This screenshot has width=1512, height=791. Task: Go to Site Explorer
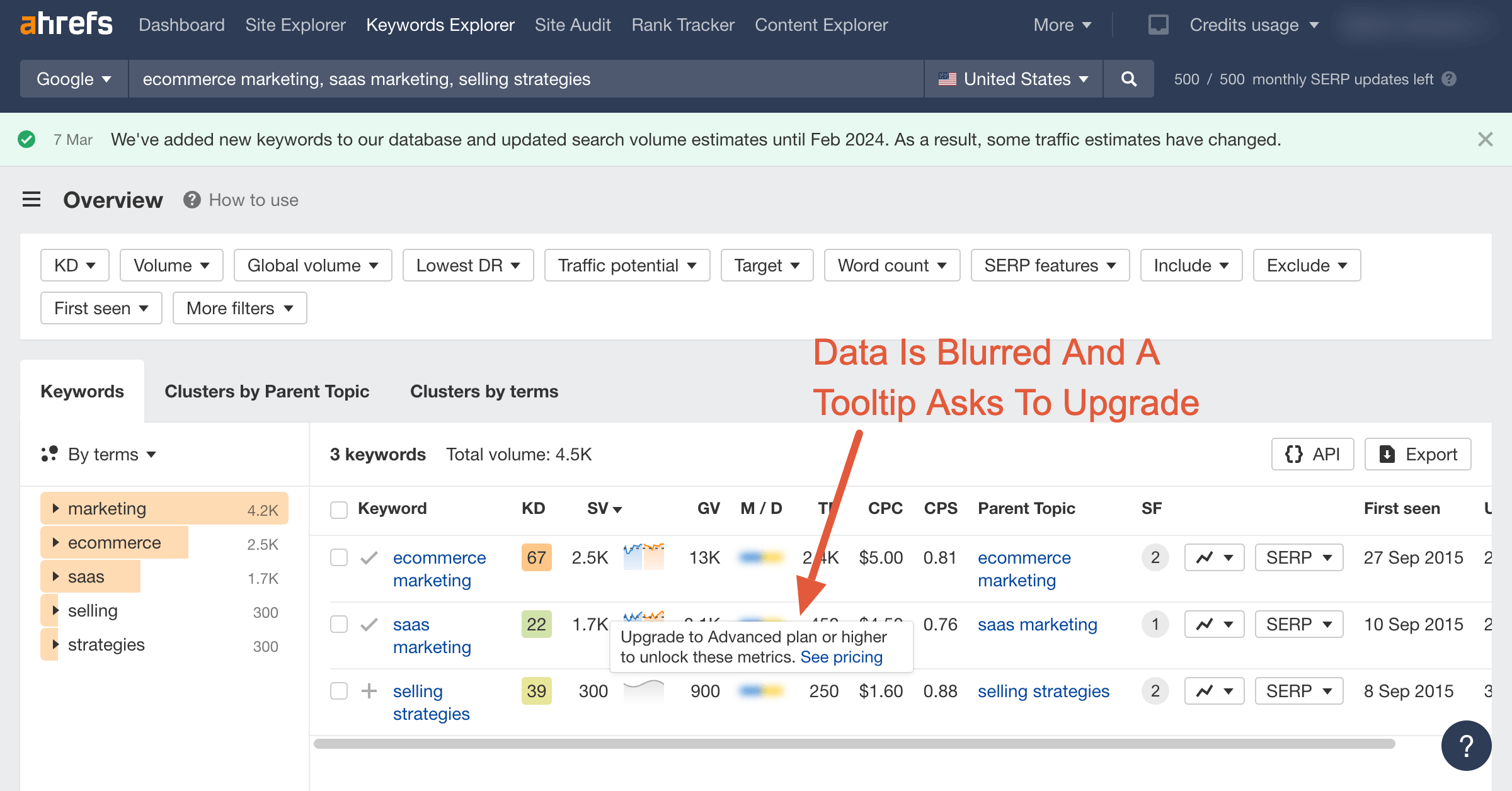pyautogui.click(x=295, y=25)
